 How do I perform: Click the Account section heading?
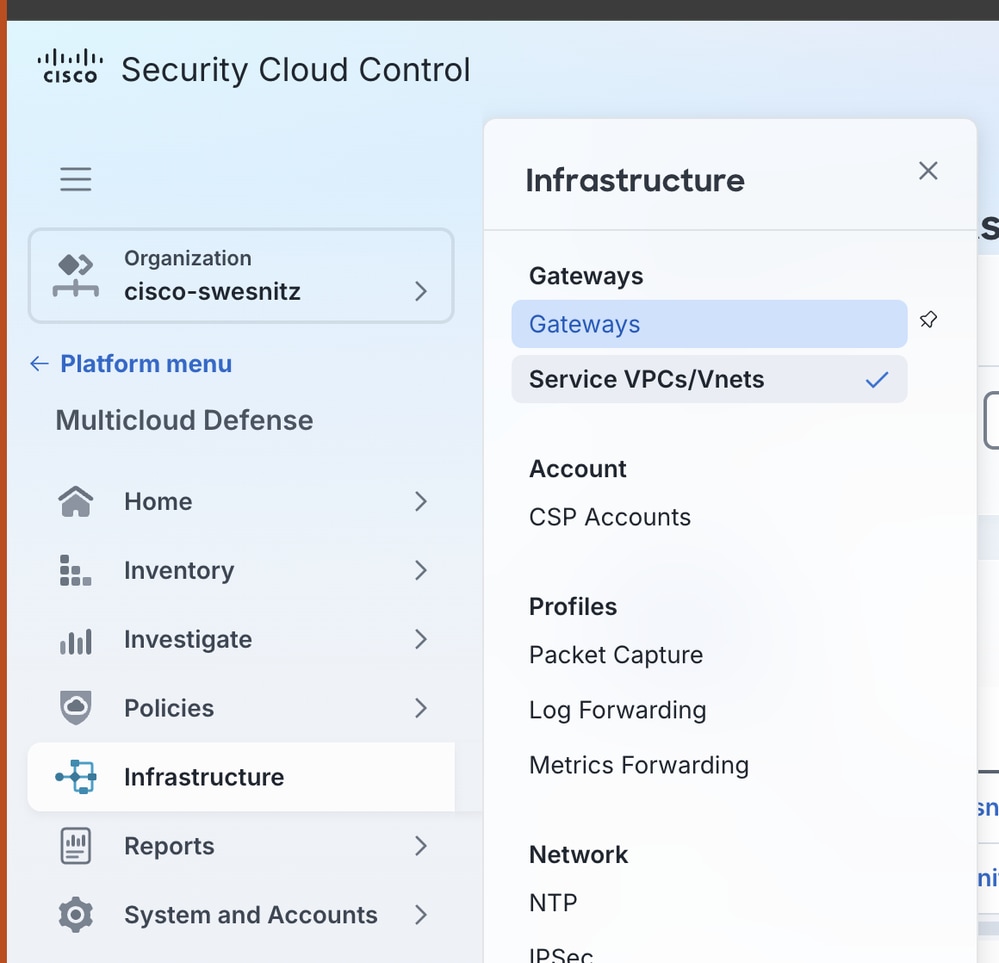(578, 469)
